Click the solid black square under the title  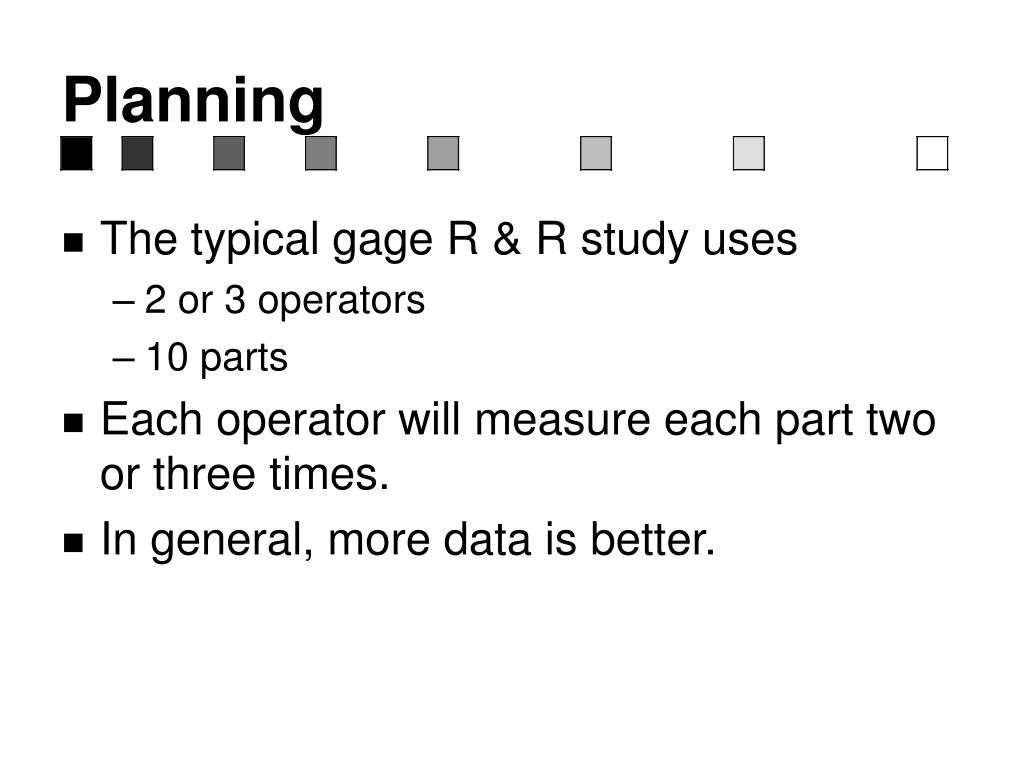(x=76, y=153)
